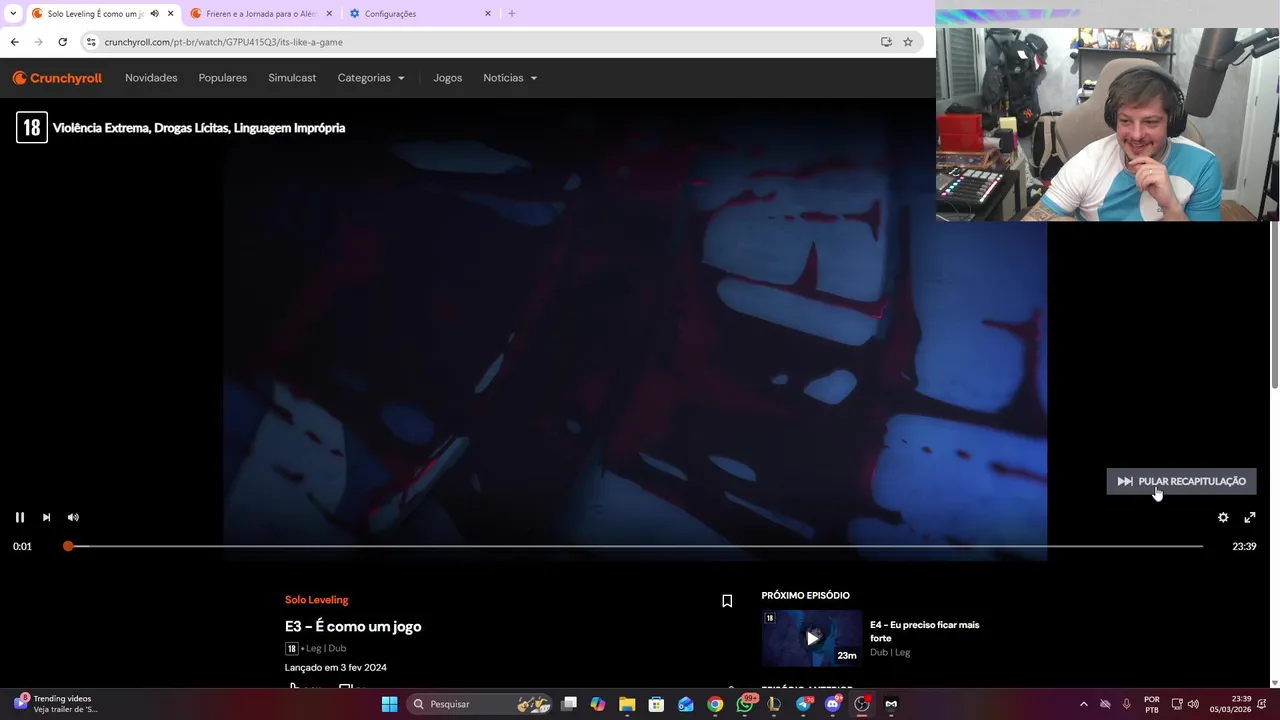This screenshot has width=1280, height=720.
Task: Show hidden system tray icons
Action: 1083,704
